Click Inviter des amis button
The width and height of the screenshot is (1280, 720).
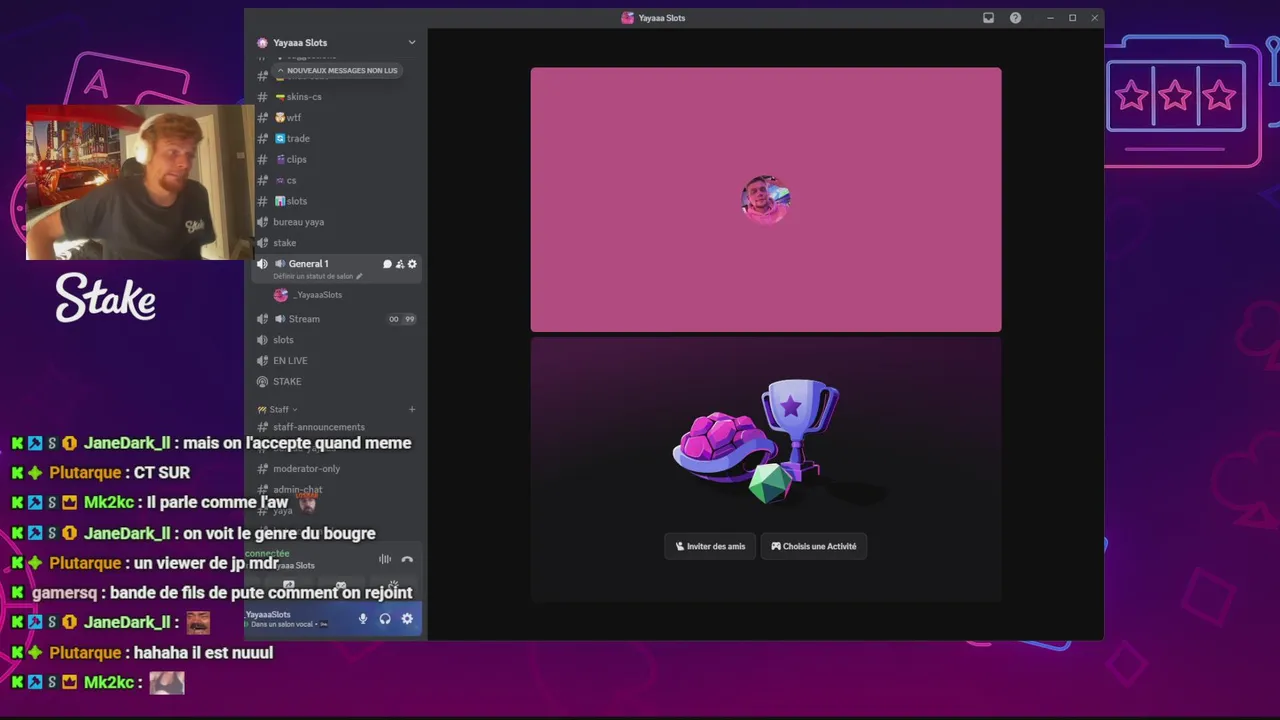click(x=710, y=546)
